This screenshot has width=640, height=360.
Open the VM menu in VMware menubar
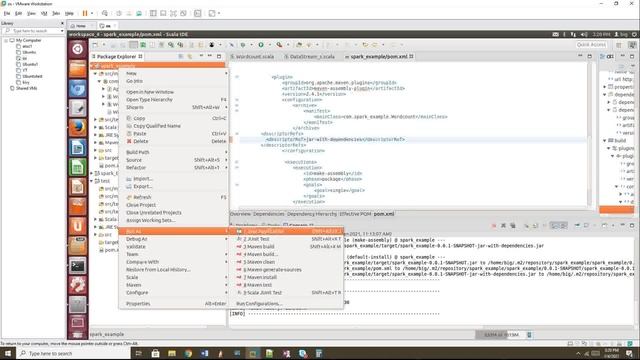pyautogui.click(x=44, y=13)
